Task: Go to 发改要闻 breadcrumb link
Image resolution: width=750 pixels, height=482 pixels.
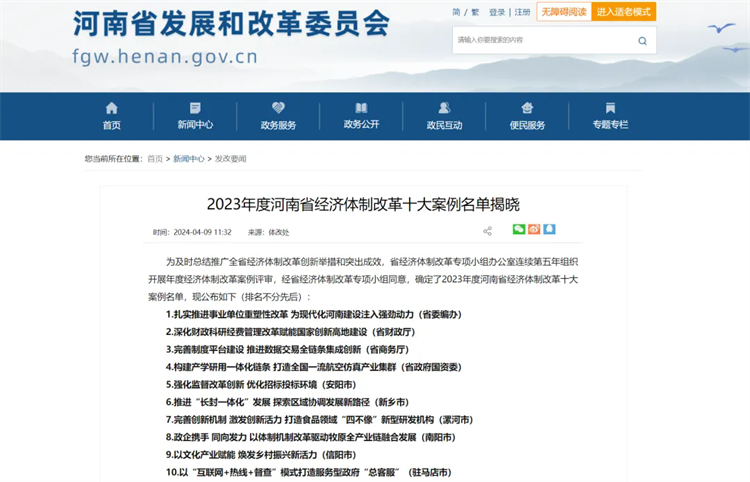Action: click(x=230, y=158)
